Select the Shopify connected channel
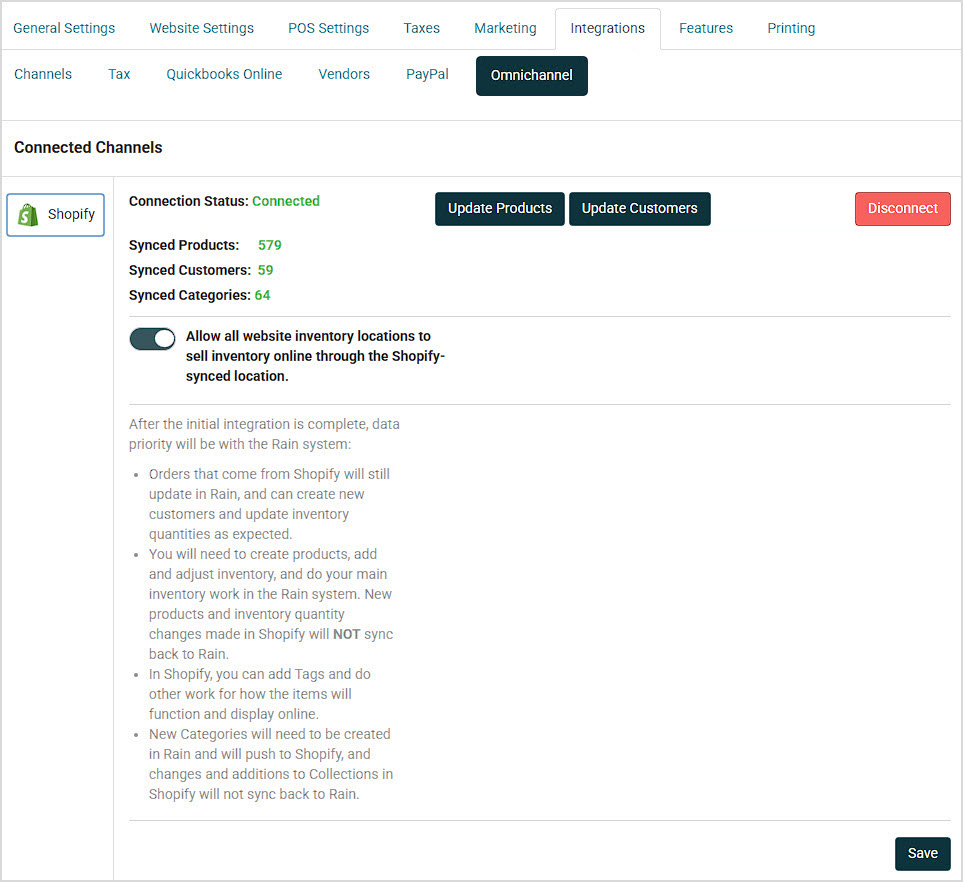963x882 pixels. (55, 215)
